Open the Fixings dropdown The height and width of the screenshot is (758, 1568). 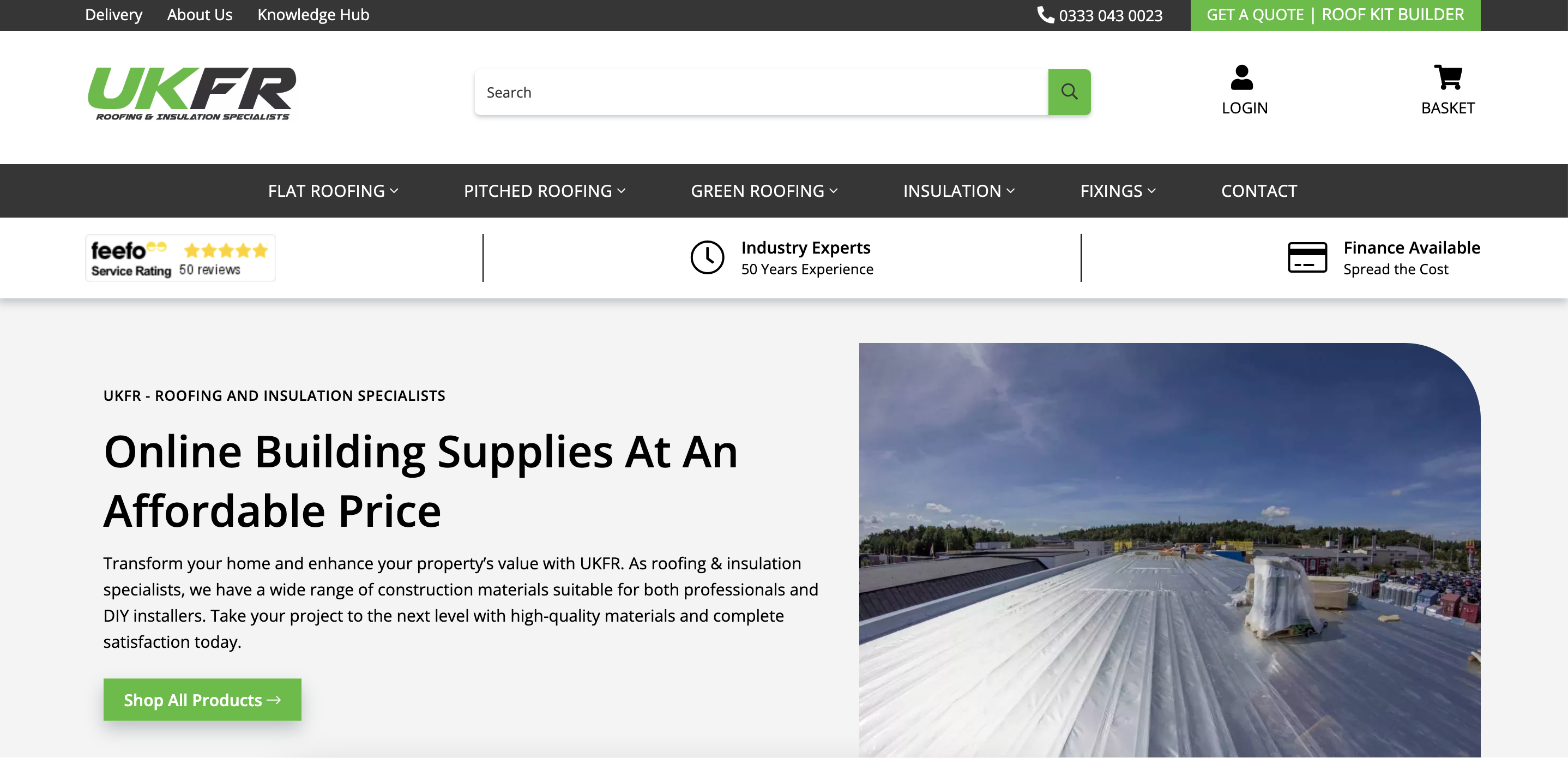click(x=1118, y=191)
